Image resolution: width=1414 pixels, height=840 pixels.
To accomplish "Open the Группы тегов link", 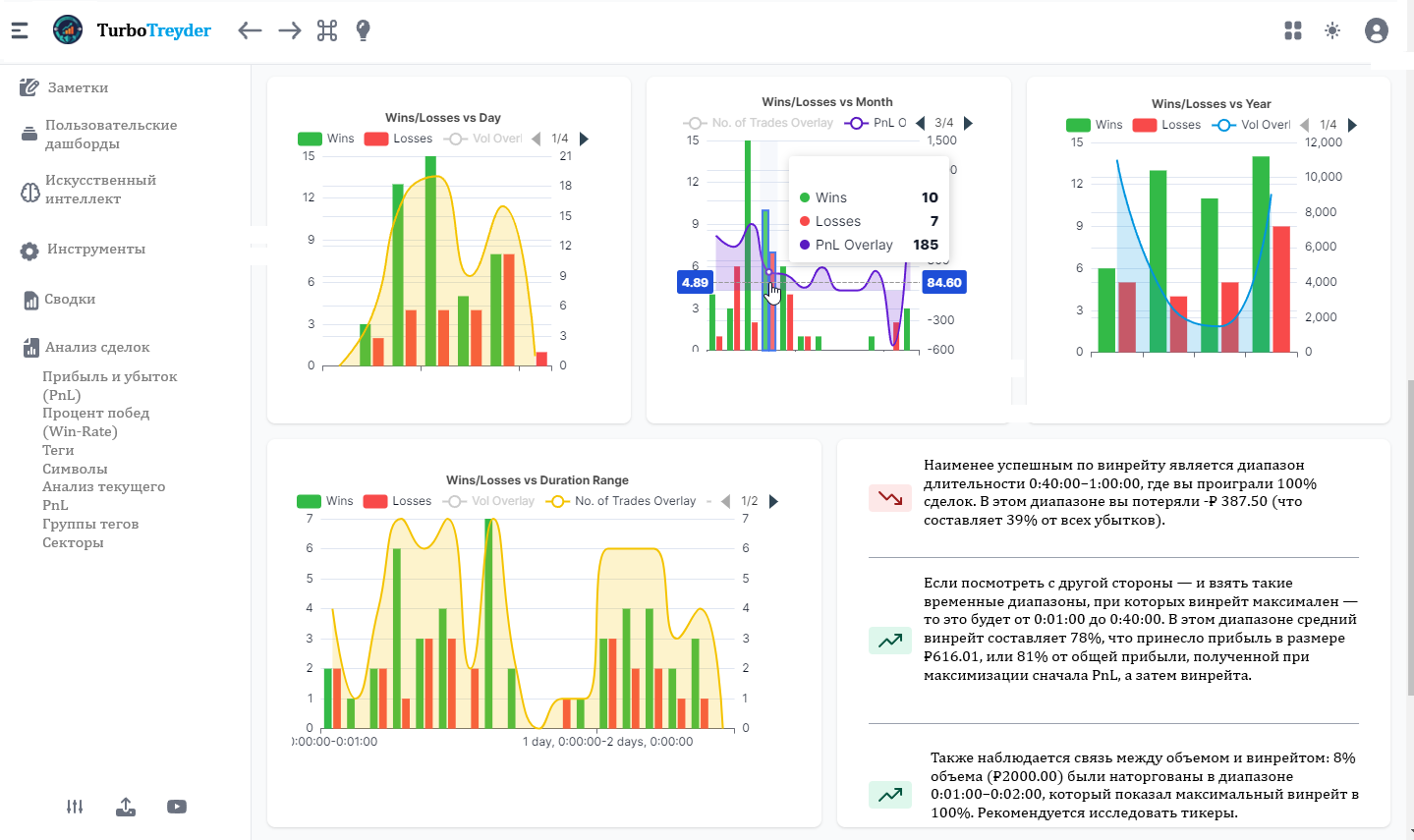I will [90, 524].
